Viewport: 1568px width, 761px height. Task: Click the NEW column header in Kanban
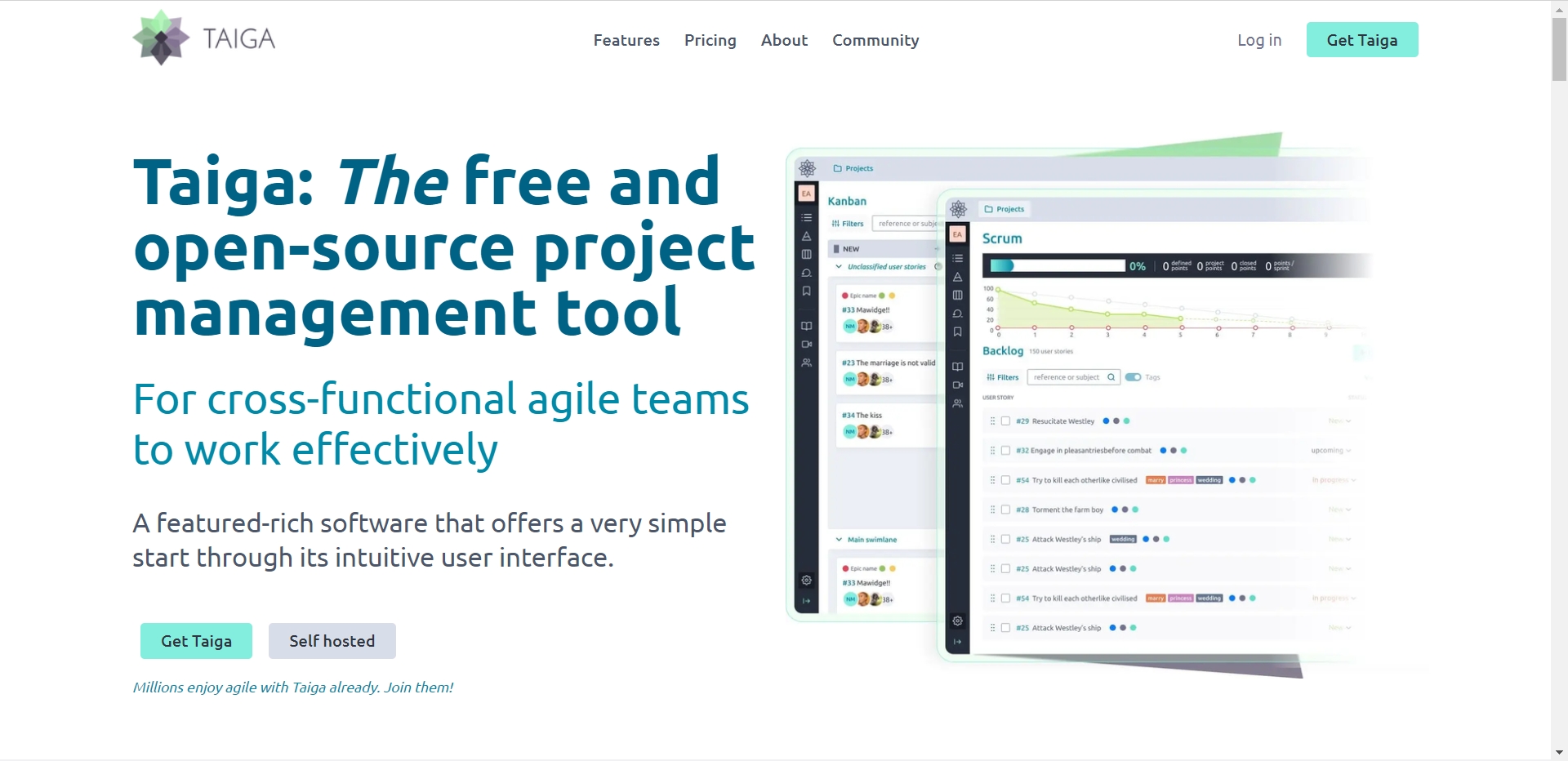pos(884,249)
